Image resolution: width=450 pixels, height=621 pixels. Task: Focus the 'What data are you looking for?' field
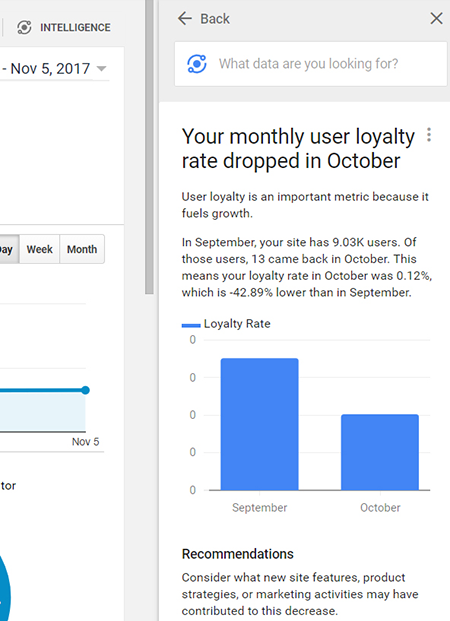click(311, 64)
